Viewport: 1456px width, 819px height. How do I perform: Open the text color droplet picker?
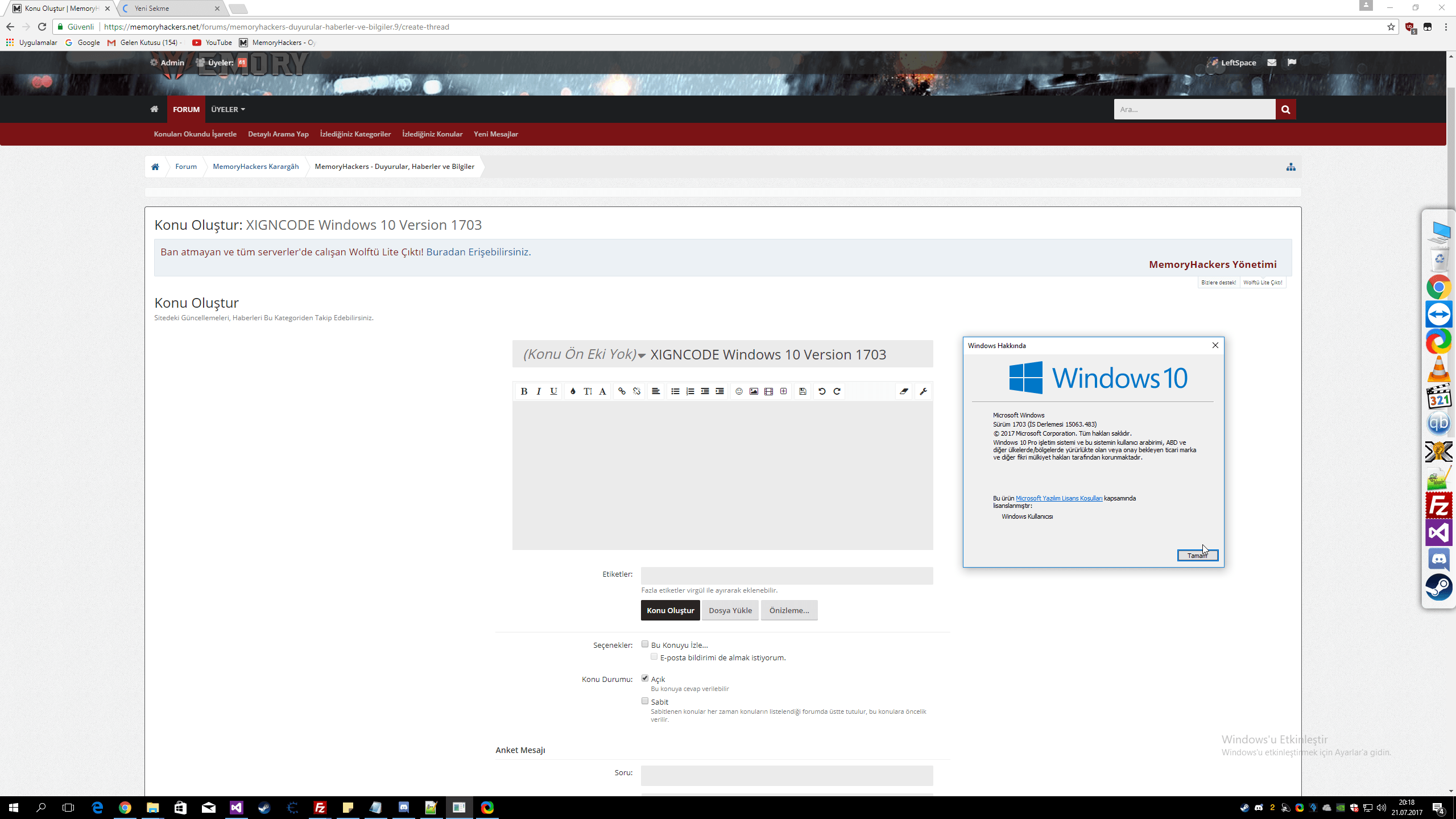[x=573, y=391]
